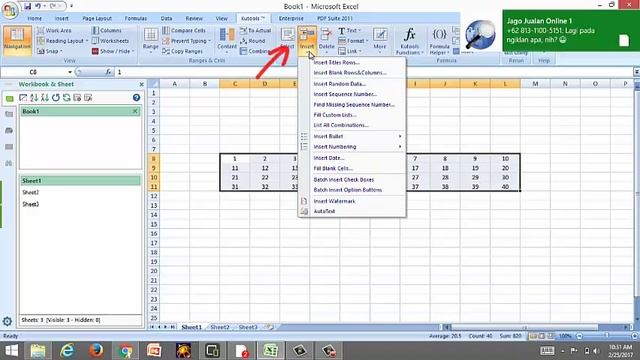
Task: Switch to the Home ribbon tab
Action: coord(34,18)
